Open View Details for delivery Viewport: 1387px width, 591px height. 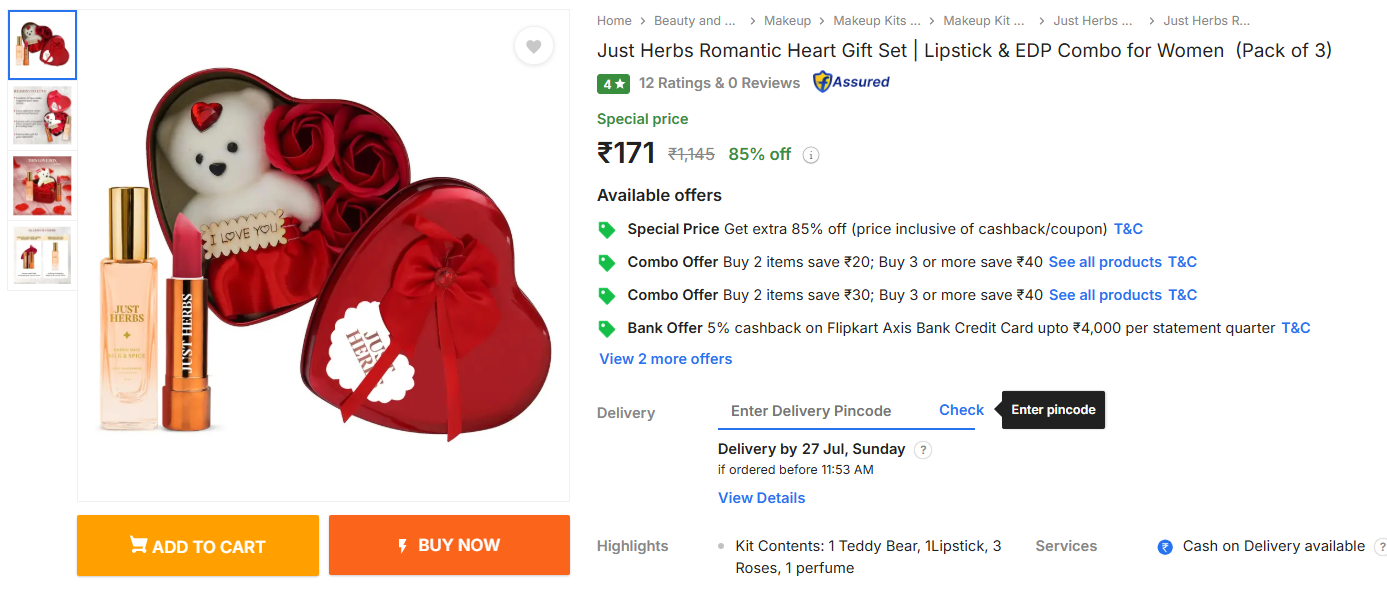click(x=761, y=498)
